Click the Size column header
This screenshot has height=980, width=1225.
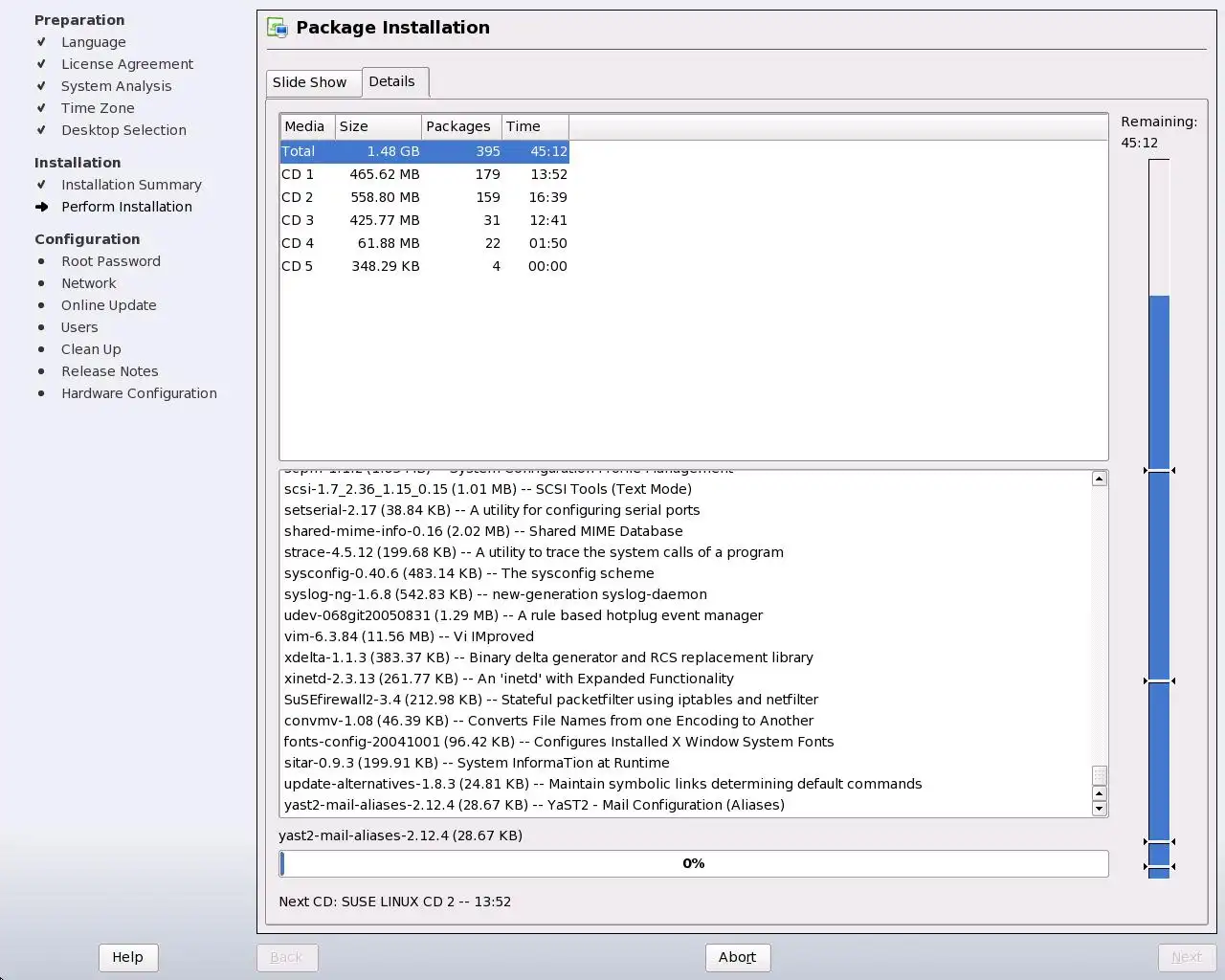point(378,126)
